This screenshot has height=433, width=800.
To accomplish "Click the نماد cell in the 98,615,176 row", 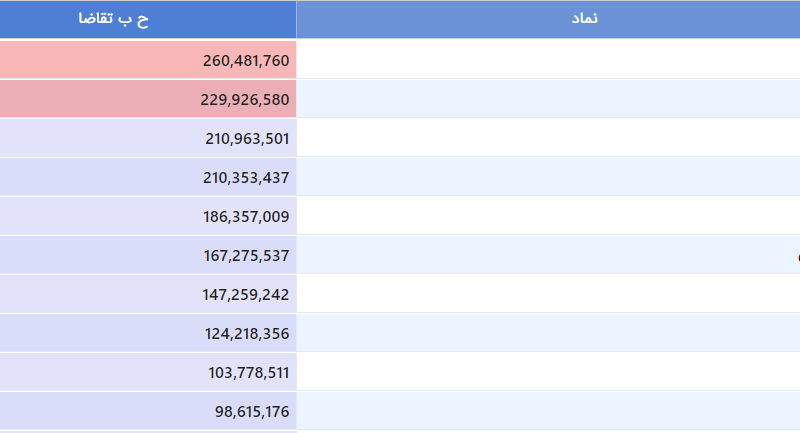I will pyautogui.click(x=548, y=411).
